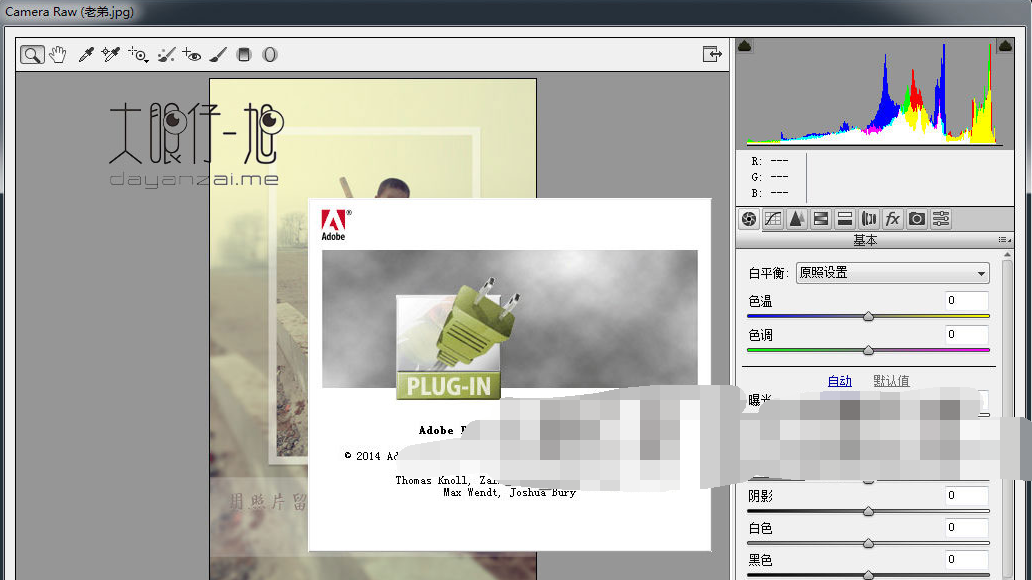Click the 白色 whites slider handle
Image resolution: width=1032 pixels, height=580 pixels.
point(868,544)
